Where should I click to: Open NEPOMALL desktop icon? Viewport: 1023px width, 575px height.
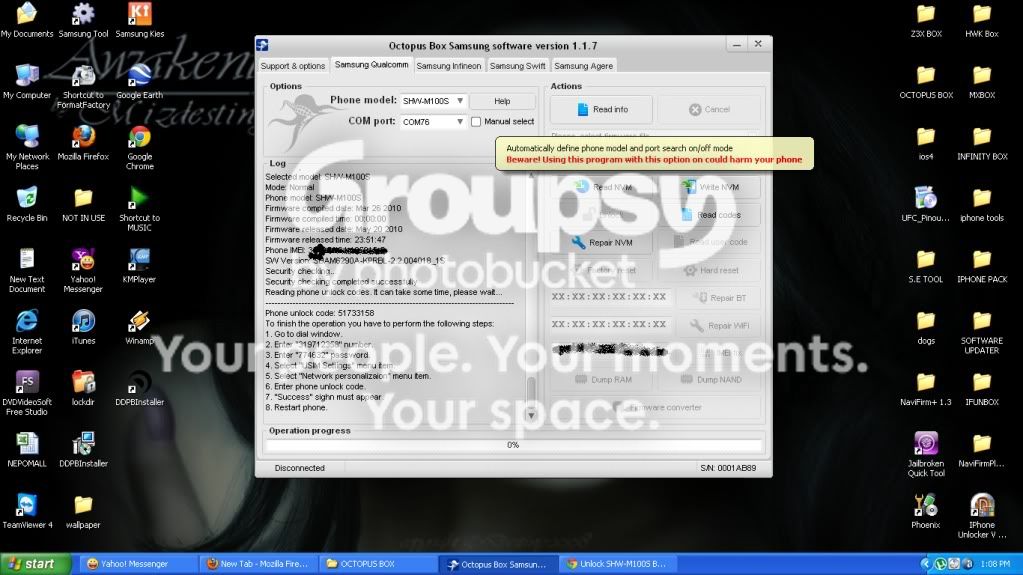pos(27,449)
